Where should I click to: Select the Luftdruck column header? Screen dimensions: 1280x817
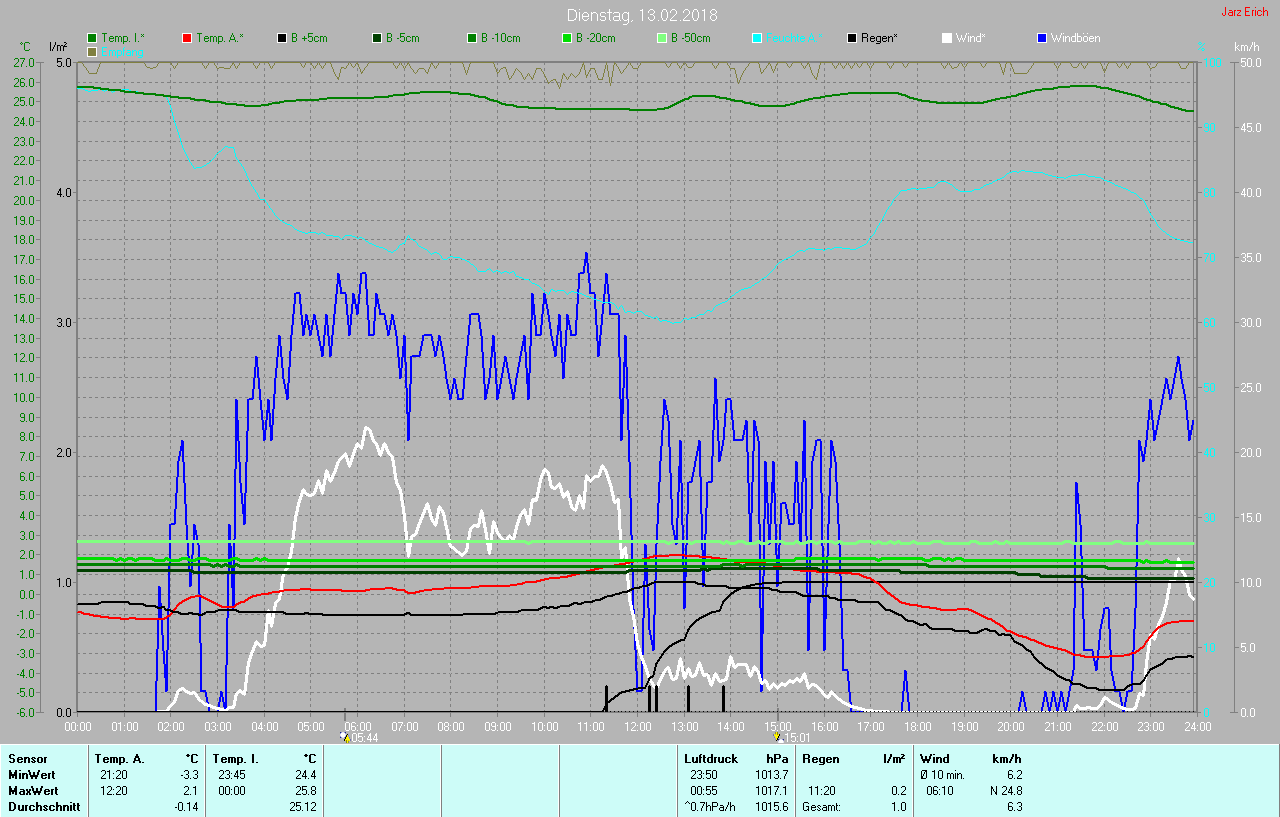pos(711,759)
